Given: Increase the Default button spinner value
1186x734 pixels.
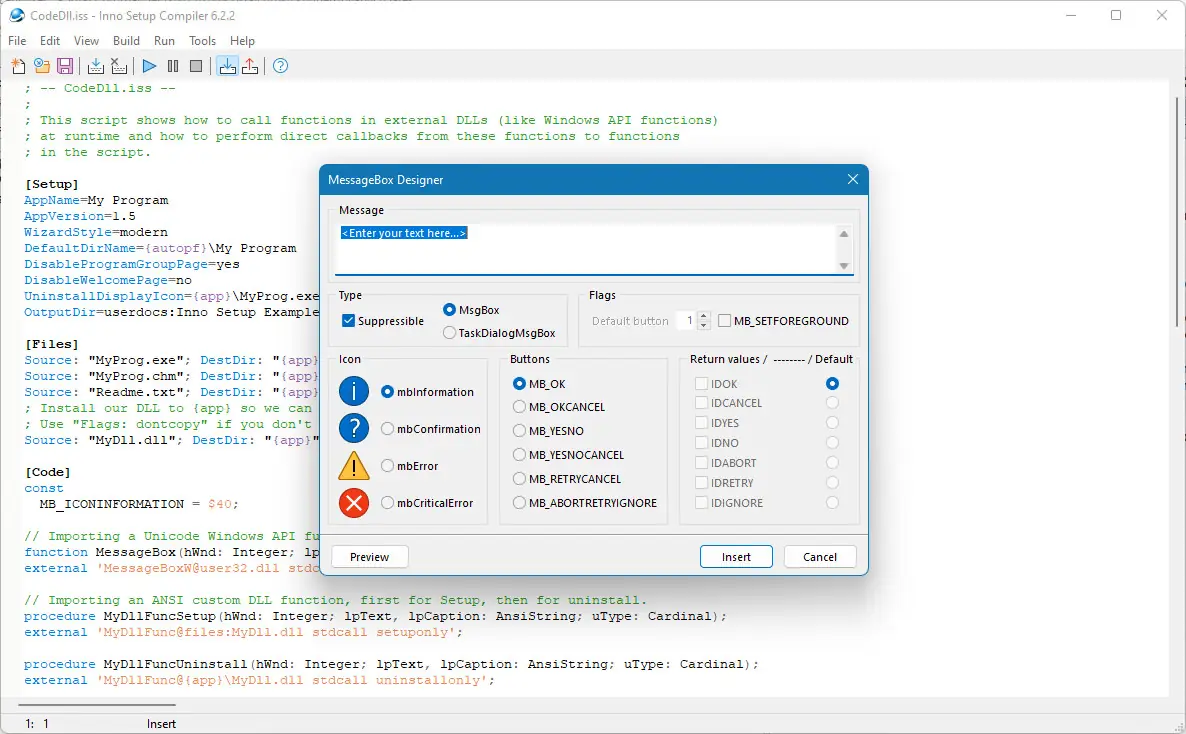Looking at the screenshot, I should click(703, 316).
